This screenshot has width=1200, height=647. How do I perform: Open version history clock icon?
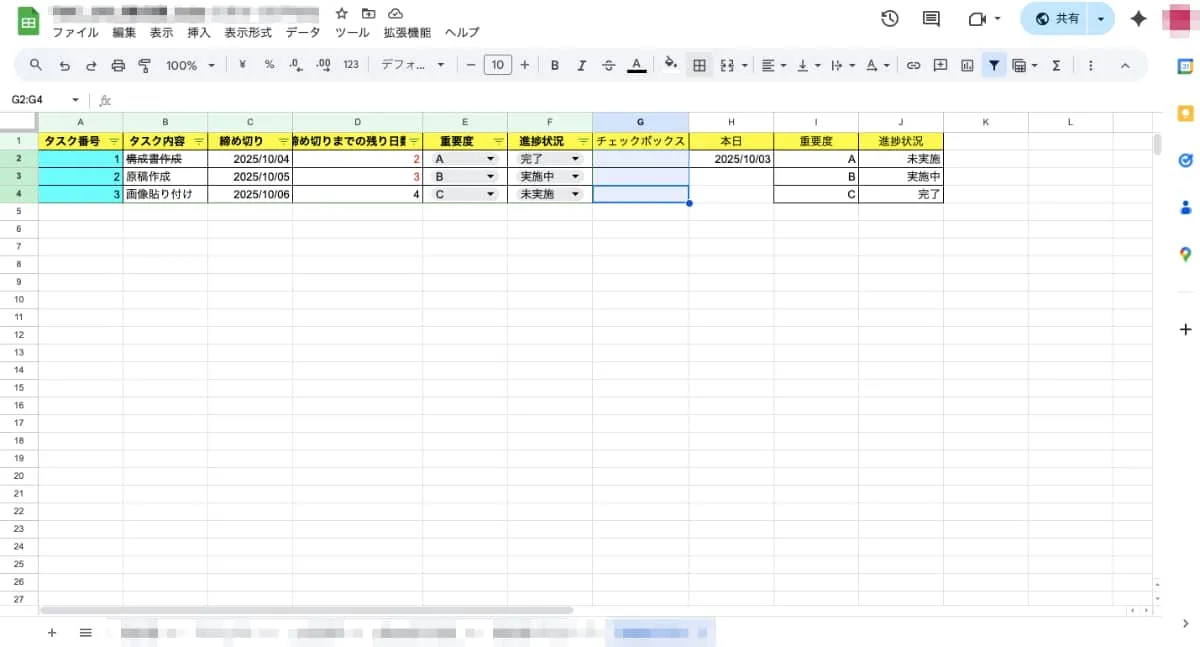click(x=889, y=19)
